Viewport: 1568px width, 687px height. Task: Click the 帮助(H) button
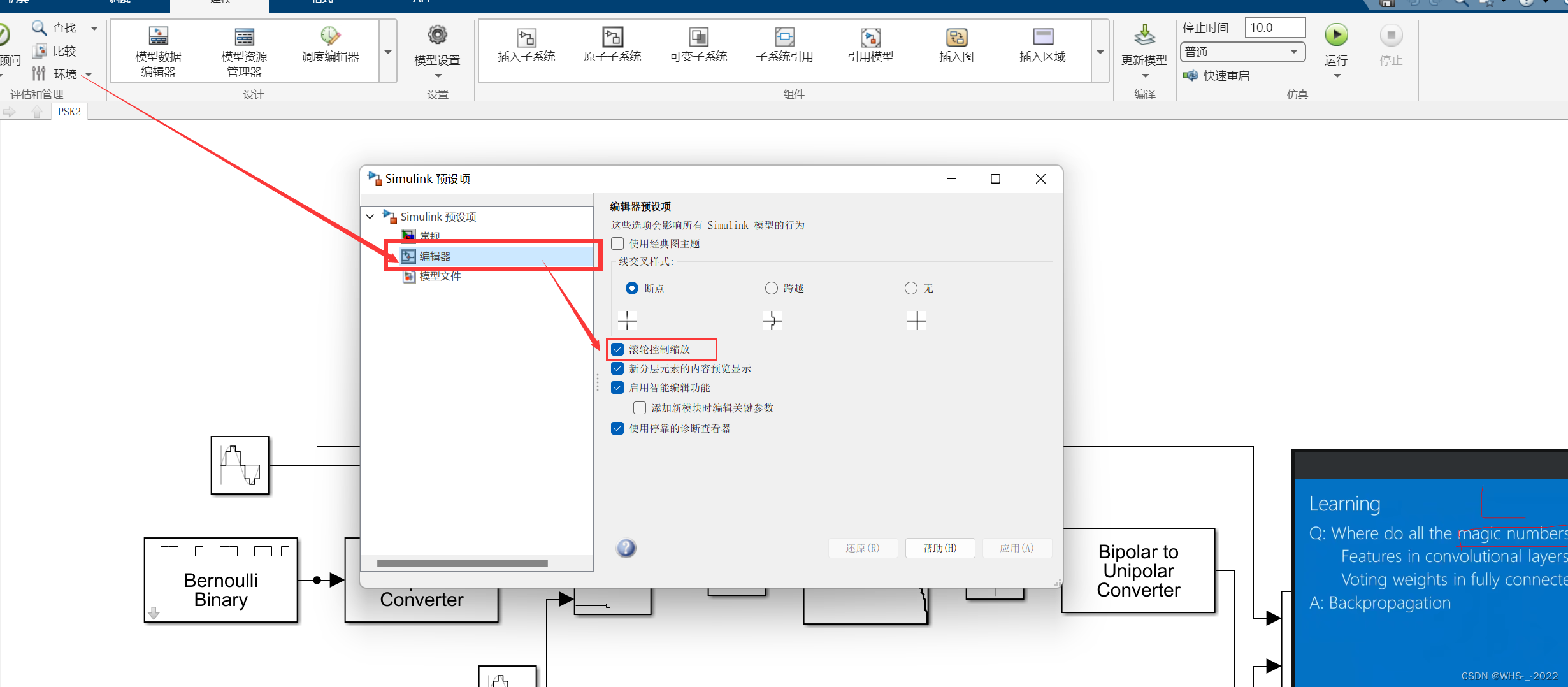point(940,548)
